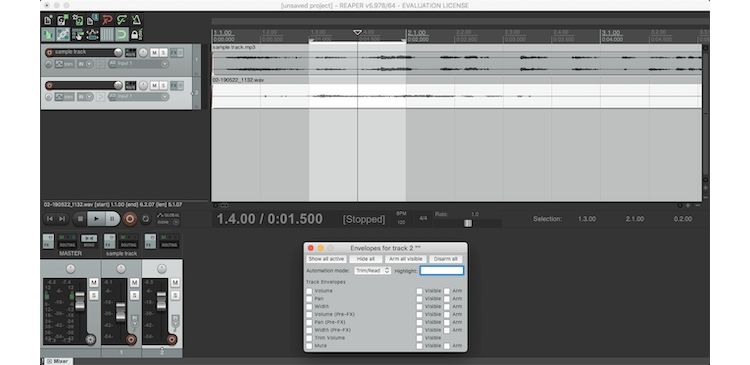Toggle the metronome icon
Image resolution: width=750 pixels, height=365 pixels.
pyautogui.click(x=137, y=20)
